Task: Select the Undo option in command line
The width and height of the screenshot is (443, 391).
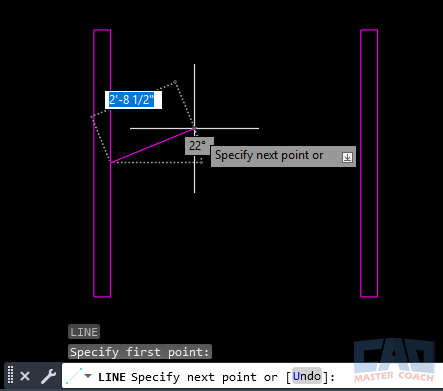Action: click(307, 376)
